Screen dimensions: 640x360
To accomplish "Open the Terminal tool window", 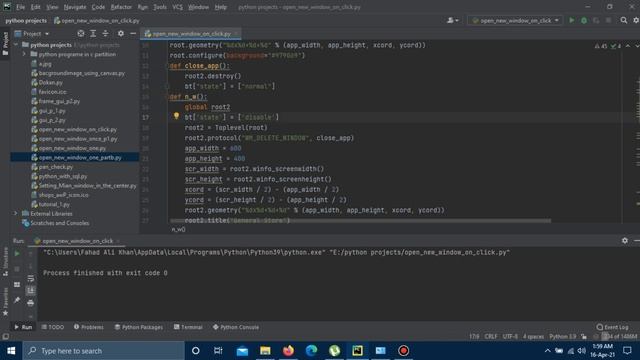I will tap(188, 327).
